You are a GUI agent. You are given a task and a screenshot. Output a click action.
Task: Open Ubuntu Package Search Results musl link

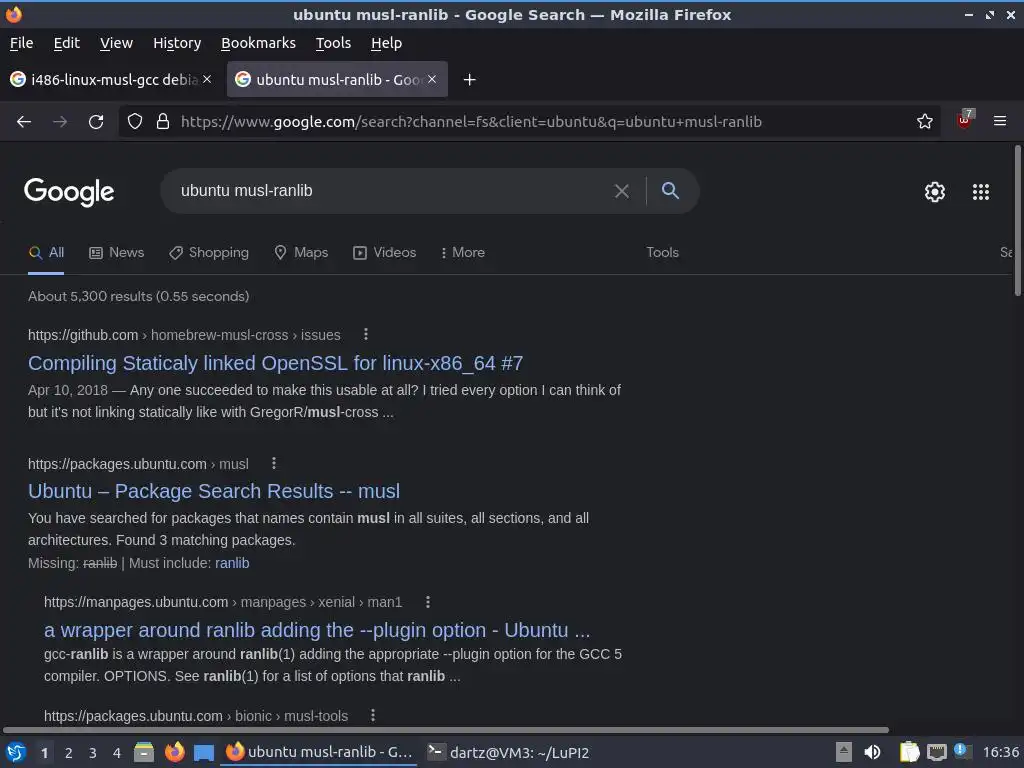click(214, 491)
